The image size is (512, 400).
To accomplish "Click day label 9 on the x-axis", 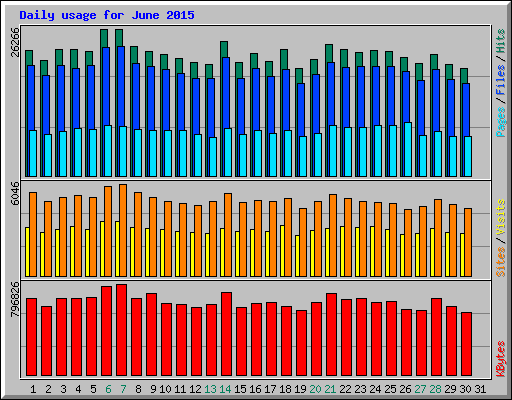I will tap(153, 389).
